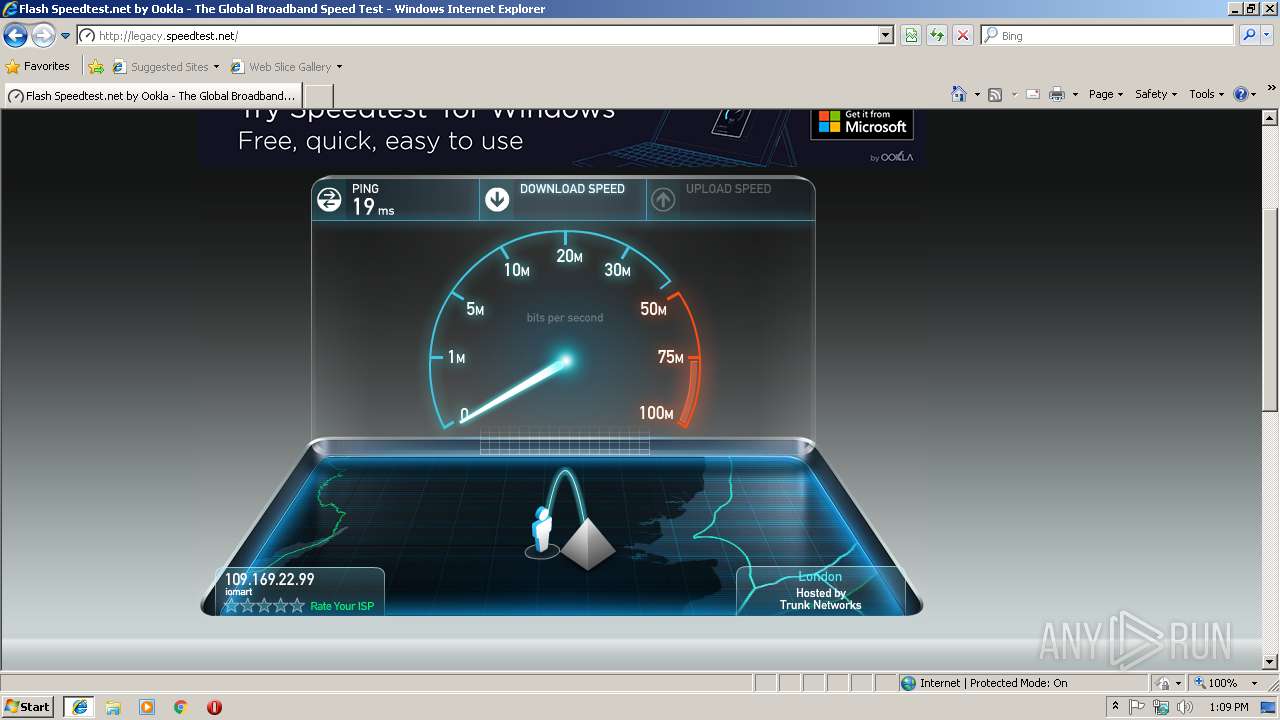Click the Ping result icon
1280x720 pixels.
click(x=329, y=199)
